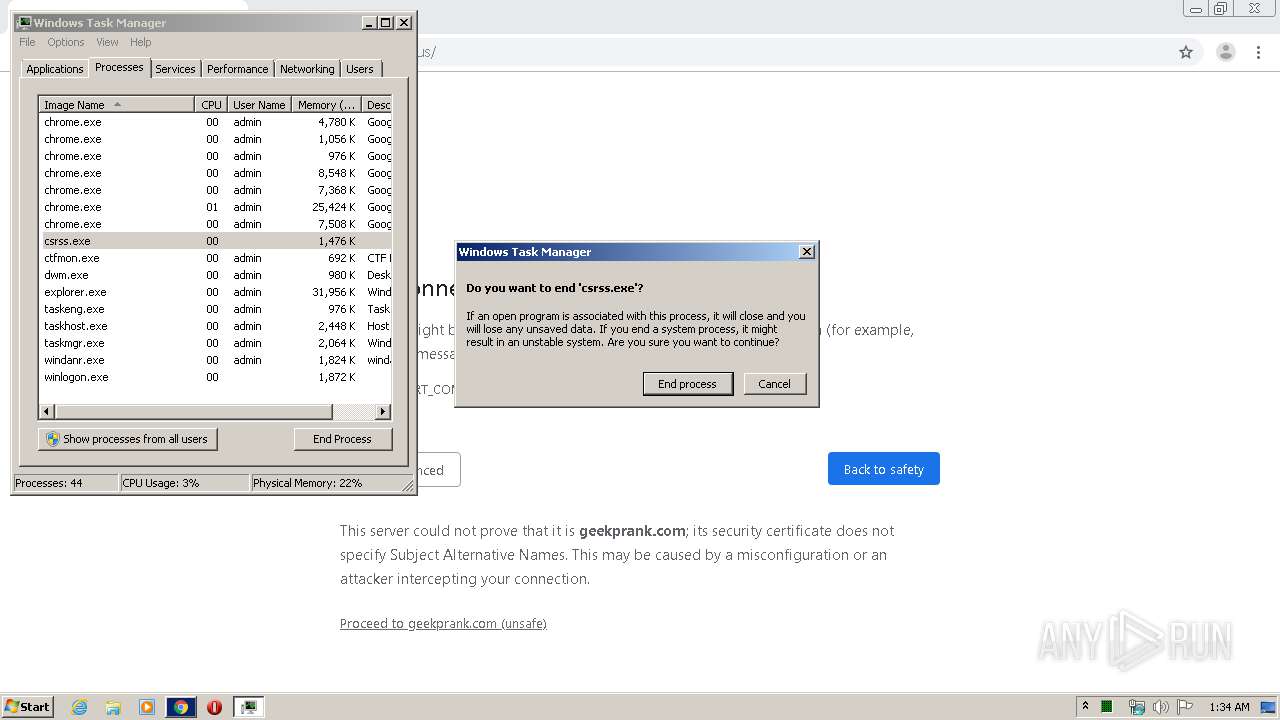The width and height of the screenshot is (1280, 720).
Task: Select the taskhost.exe process row
Action: pyautogui.click(x=215, y=326)
